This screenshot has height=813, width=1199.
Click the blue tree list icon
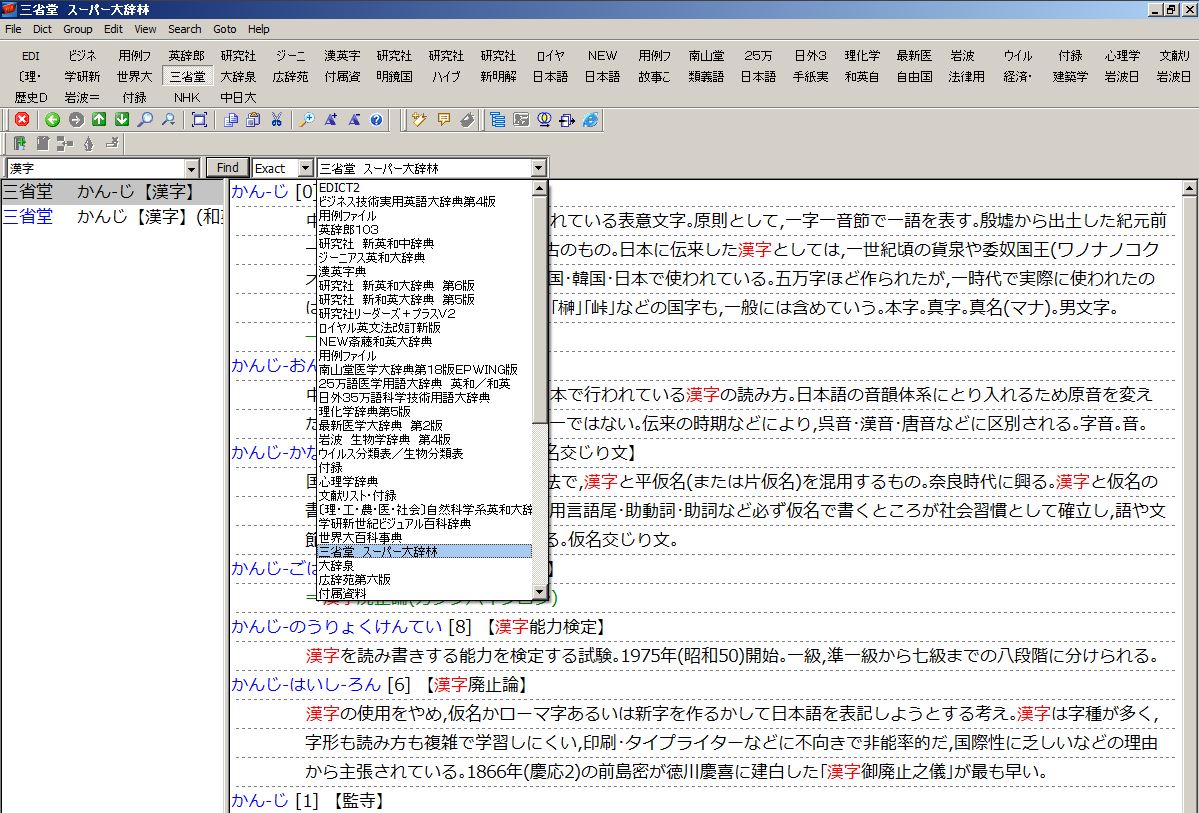point(498,119)
